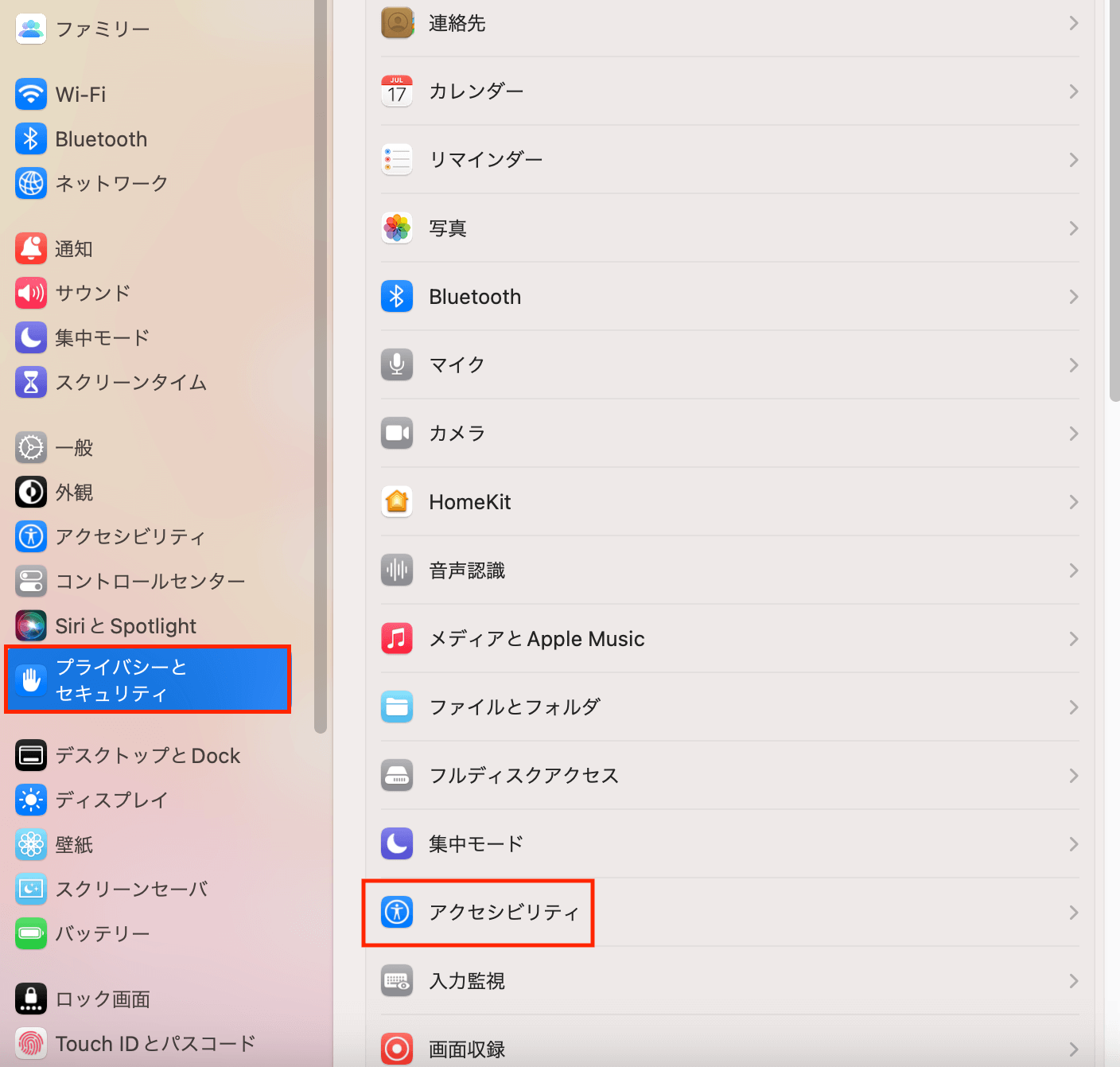Open デスクトップと Dock sidebar item
This screenshot has width=1120, height=1067.
[x=147, y=755]
